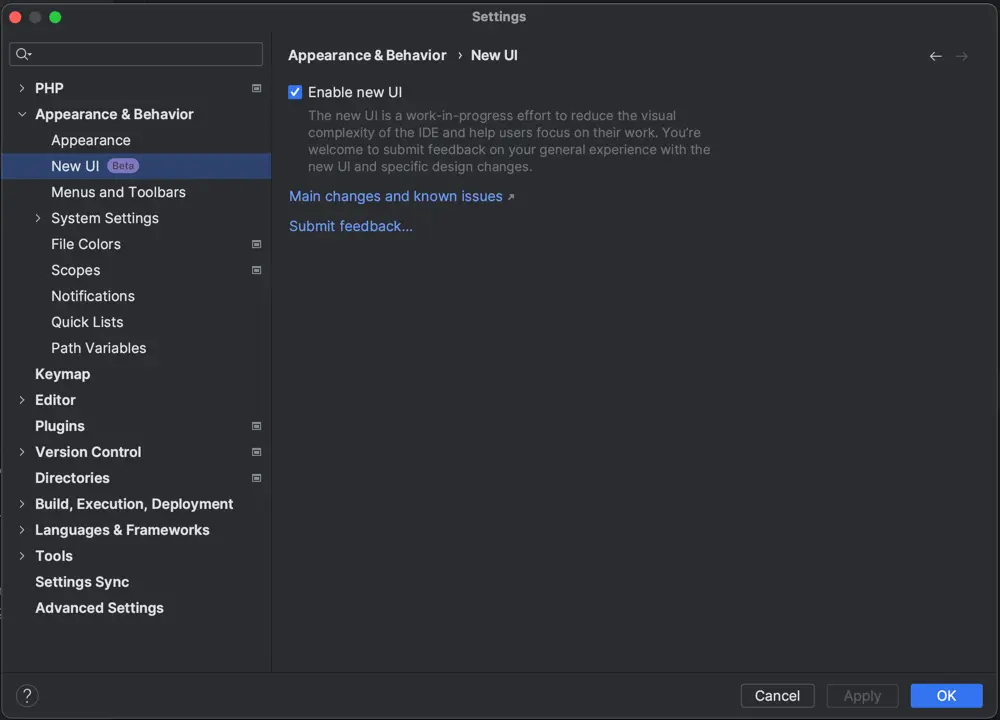
Task: Click the icon beside Directories
Action: (256, 478)
